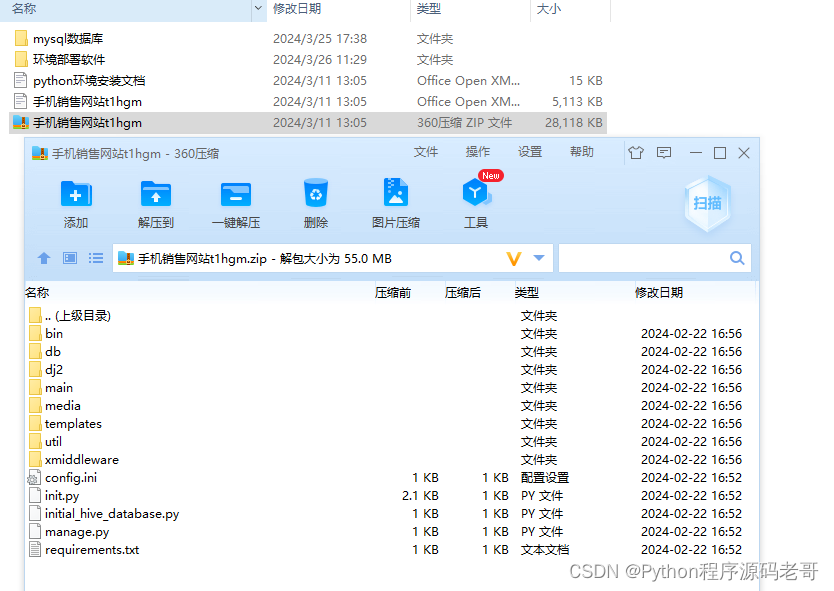Click the 删除 (Delete) toolbar icon
This screenshot has height=591, width=834.
coord(315,200)
